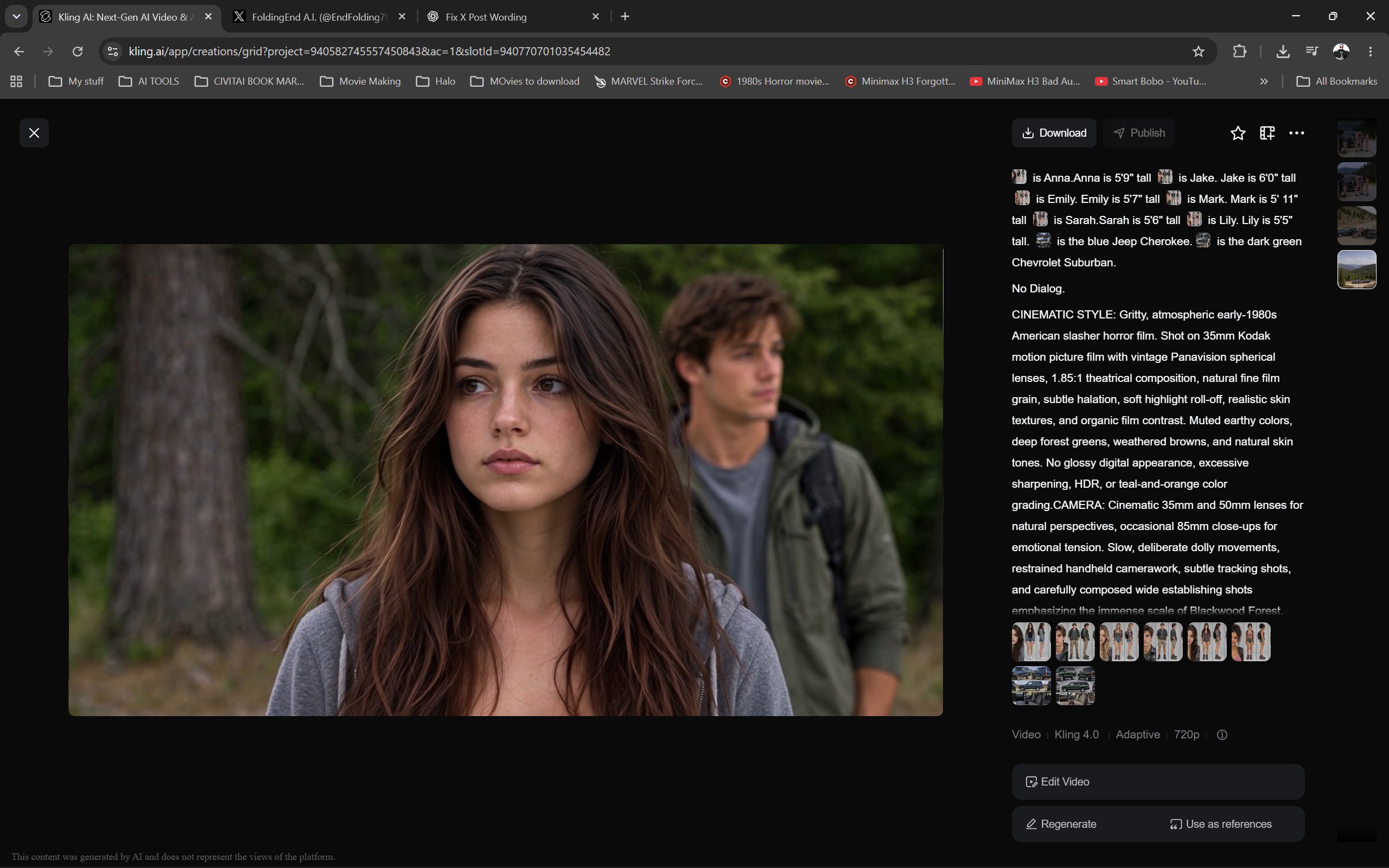
Task: Open the apps grid in bookmarks bar
Action: point(16,81)
